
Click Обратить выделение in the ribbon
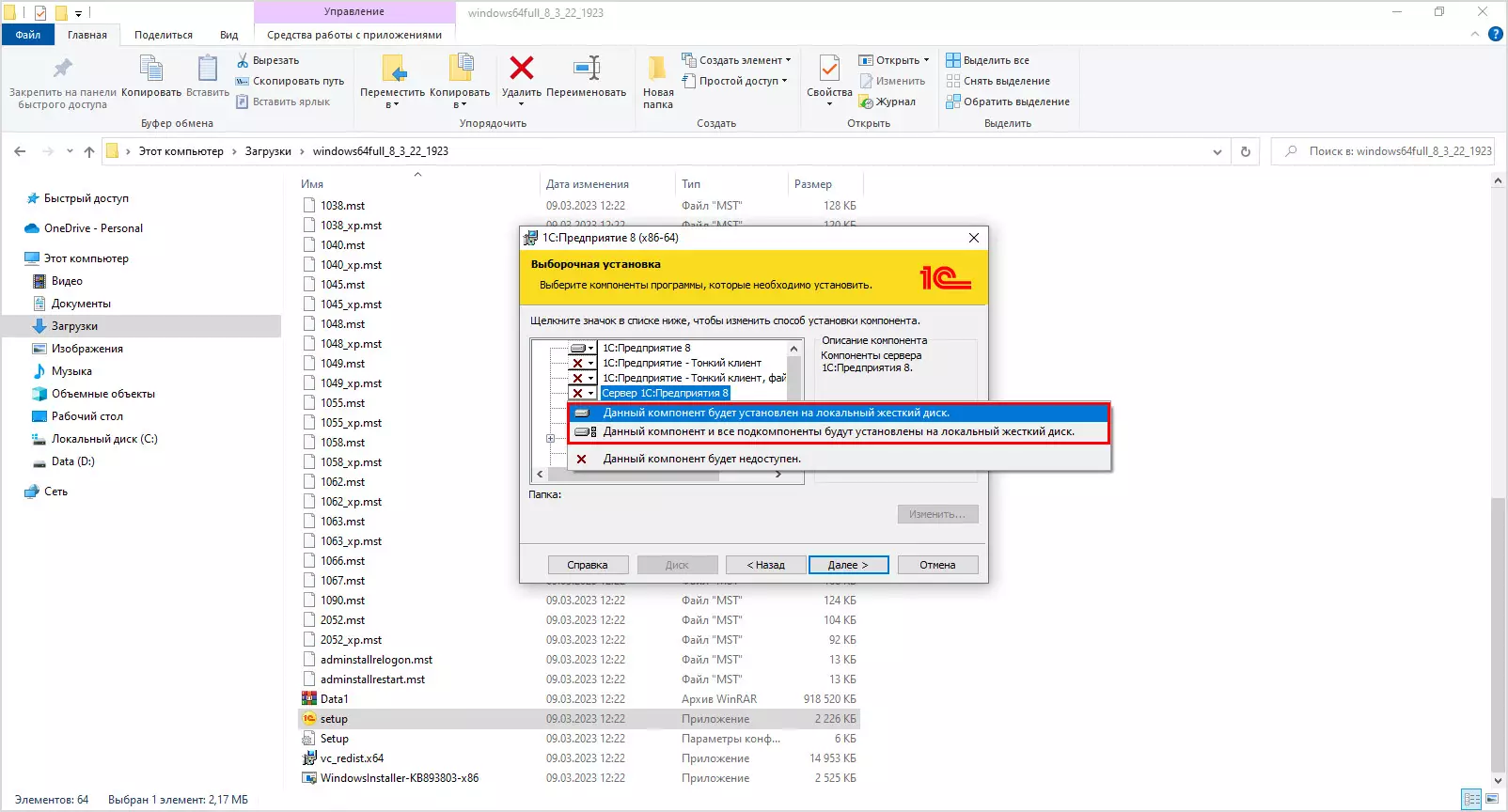[x=1008, y=101]
